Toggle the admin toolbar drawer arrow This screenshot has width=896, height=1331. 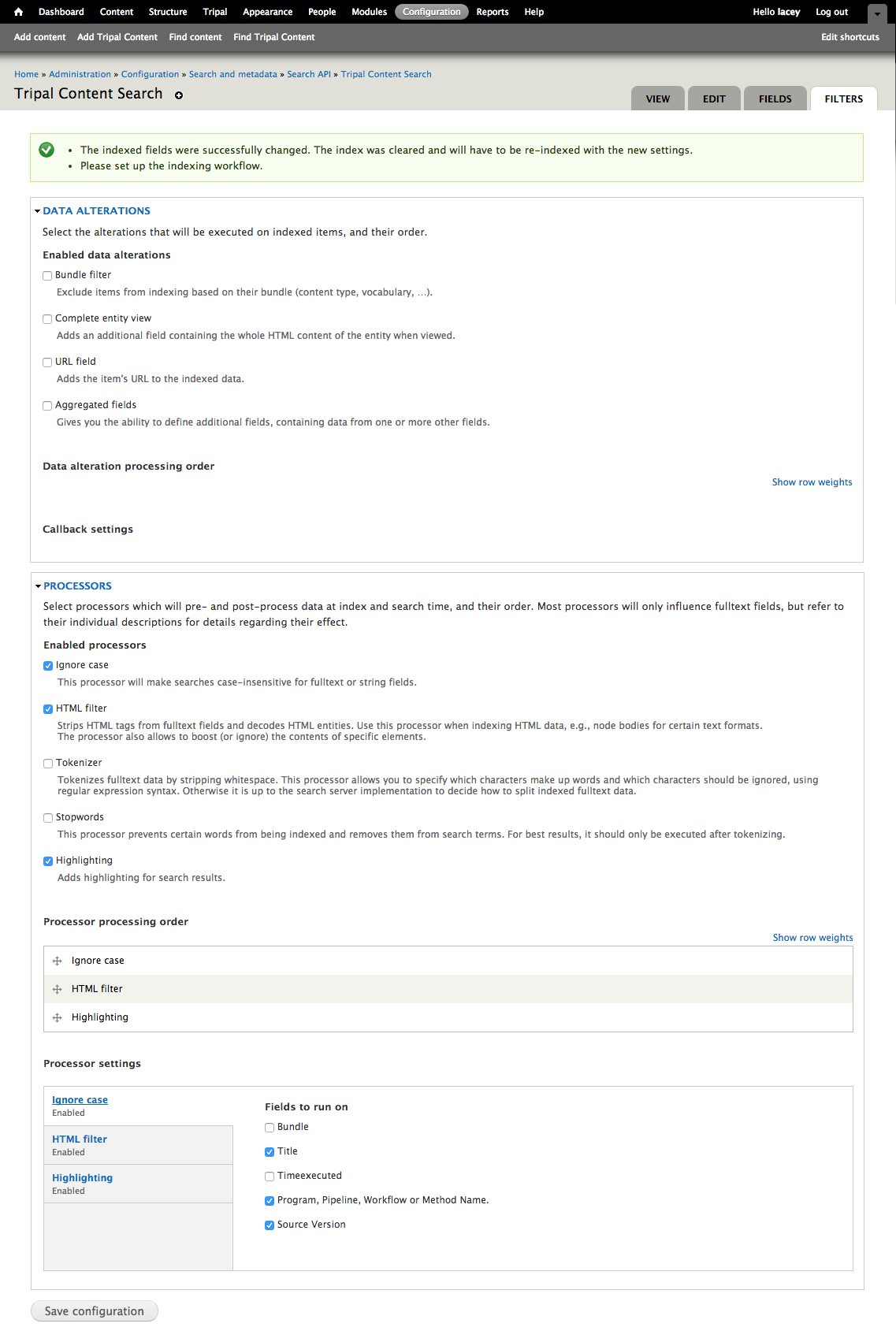tap(877, 13)
